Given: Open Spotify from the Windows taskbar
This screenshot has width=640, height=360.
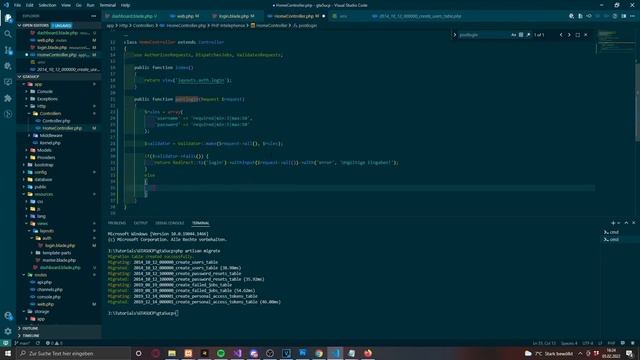Looking at the screenshot, I should pos(221,353).
